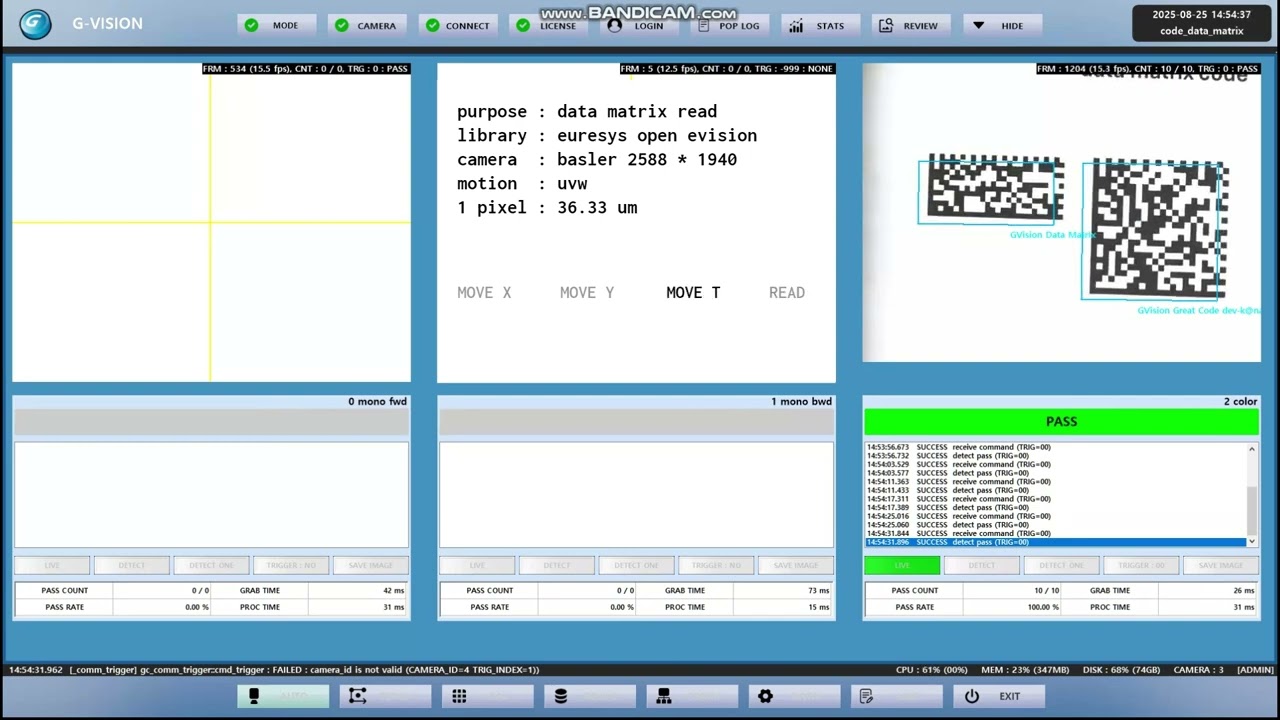Click the MEM : 23% (347MB) status entry
Image resolution: width=1280 pixels, height=720 pixels.
click(x=1027, y=670)
